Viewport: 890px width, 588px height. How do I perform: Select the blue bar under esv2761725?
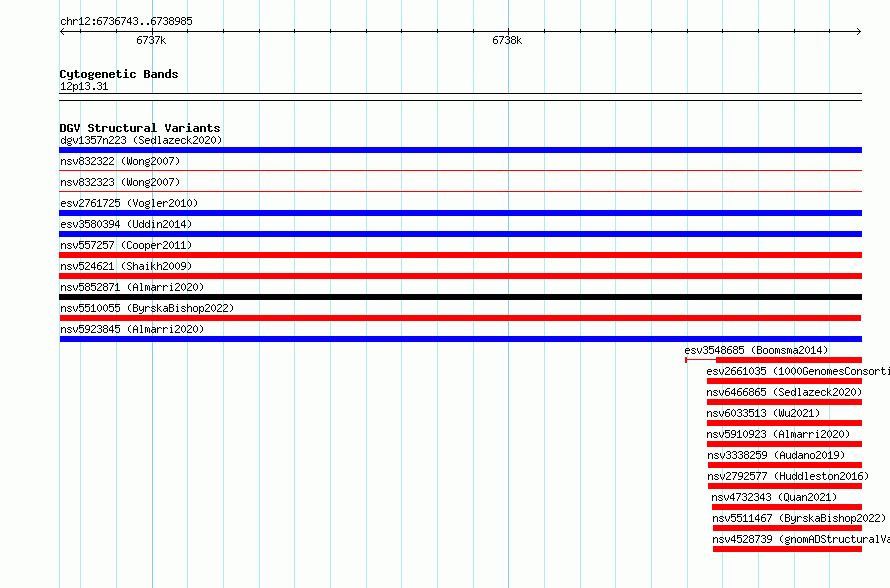point(460,213)
